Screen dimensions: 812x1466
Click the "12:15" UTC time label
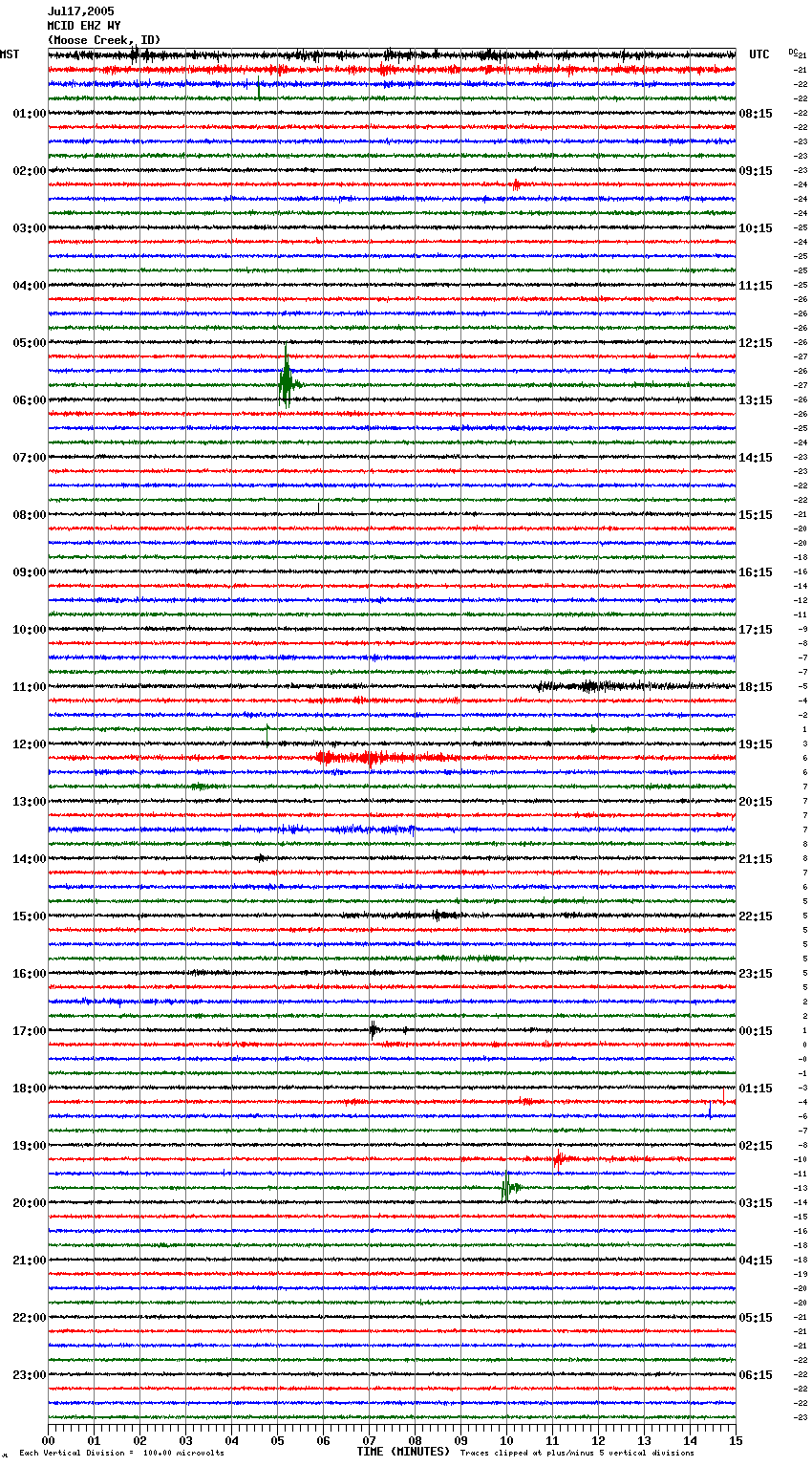[x=756, y=343]
